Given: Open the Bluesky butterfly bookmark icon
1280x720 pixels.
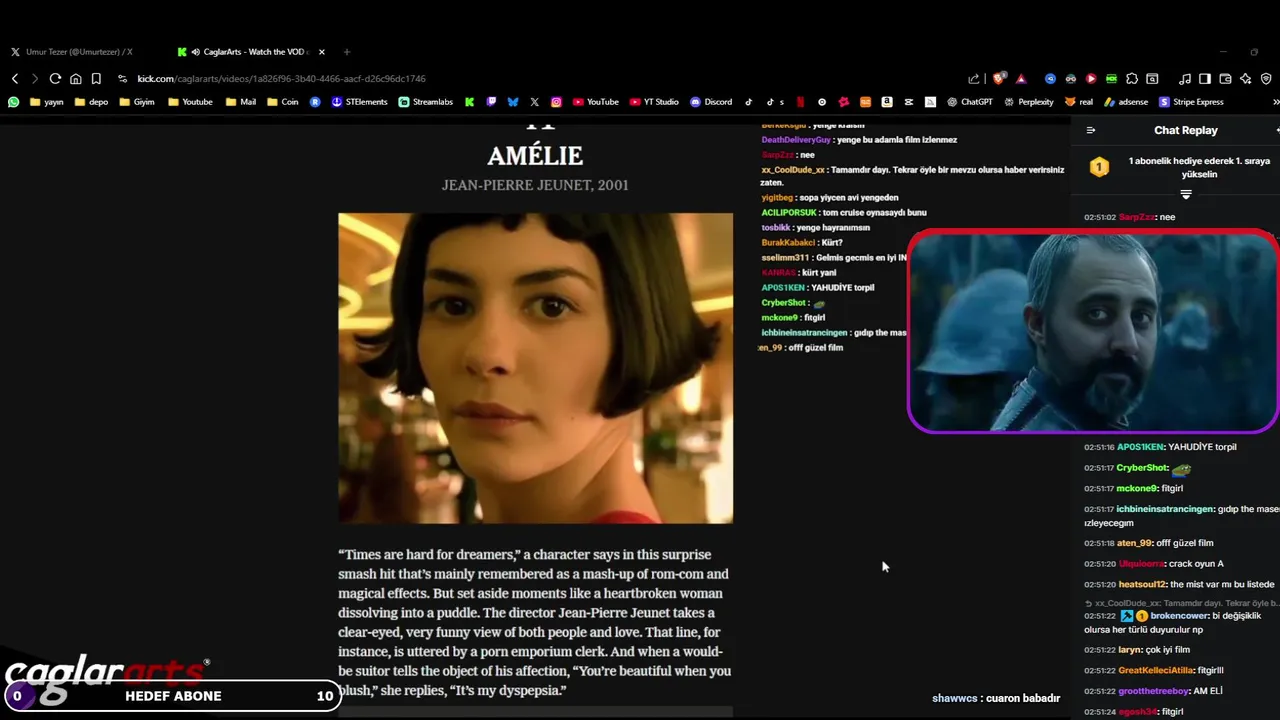Looking at the screenshot, I should point(513,102).
